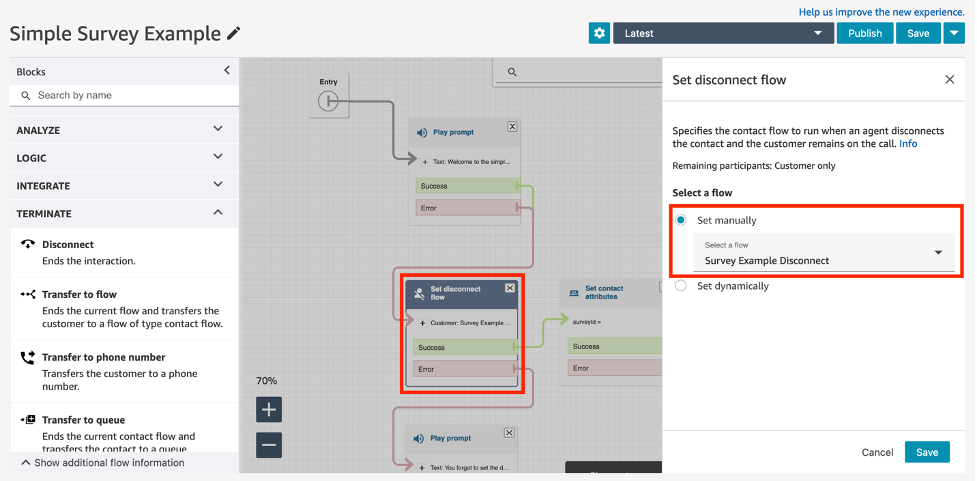Save the disconnect flow settings in panel

pyautogui.click(x=927, y=452)
